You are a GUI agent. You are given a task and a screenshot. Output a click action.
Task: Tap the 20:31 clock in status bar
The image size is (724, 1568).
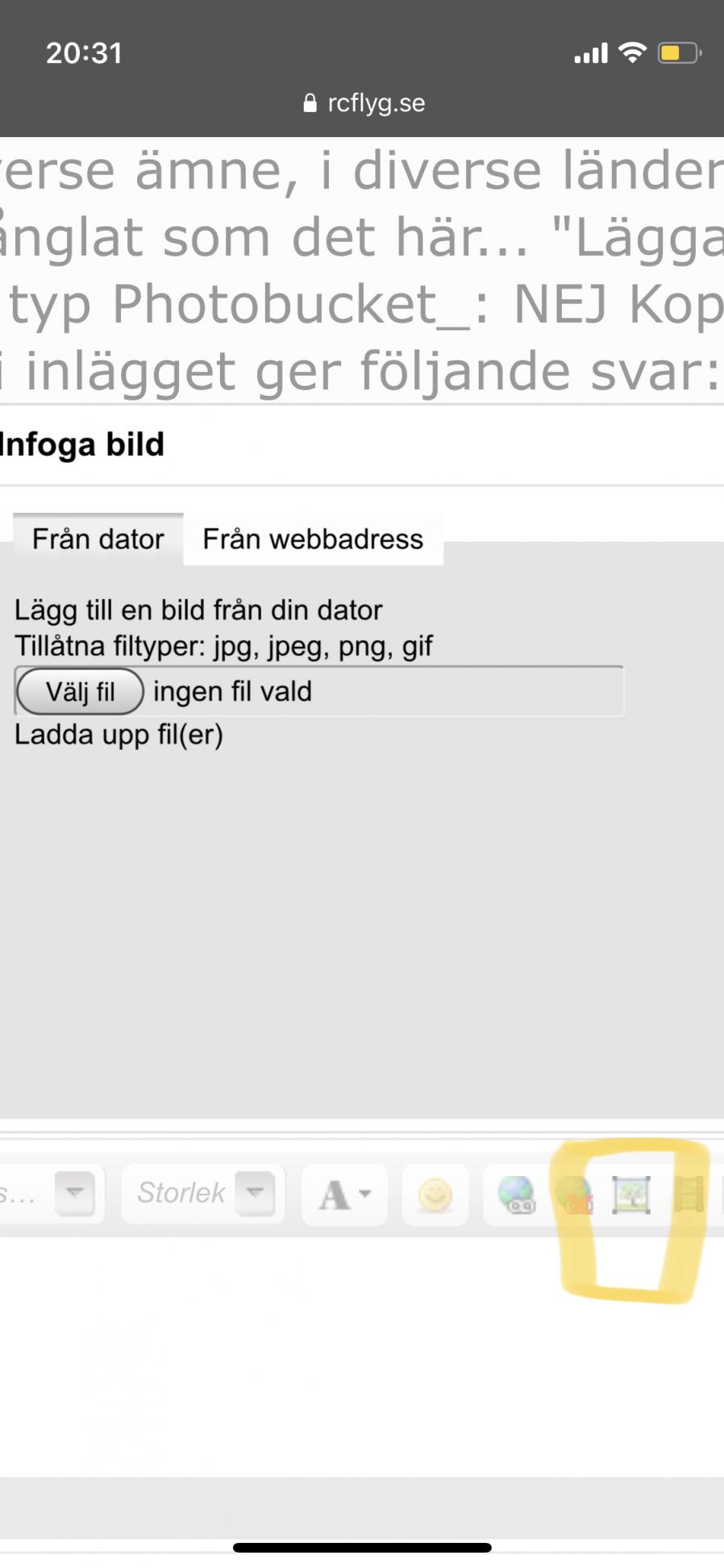pos(84,53)
